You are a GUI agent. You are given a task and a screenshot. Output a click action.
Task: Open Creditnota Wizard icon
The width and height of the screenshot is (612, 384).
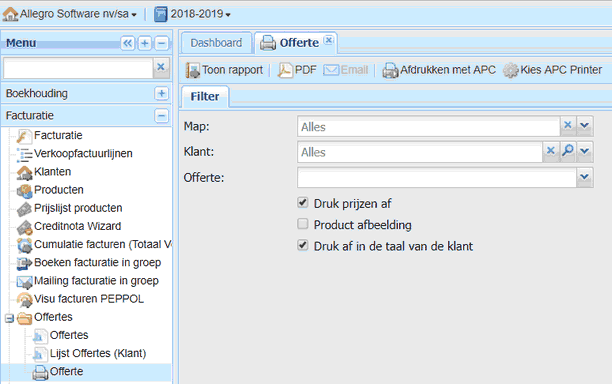point(24,227)
